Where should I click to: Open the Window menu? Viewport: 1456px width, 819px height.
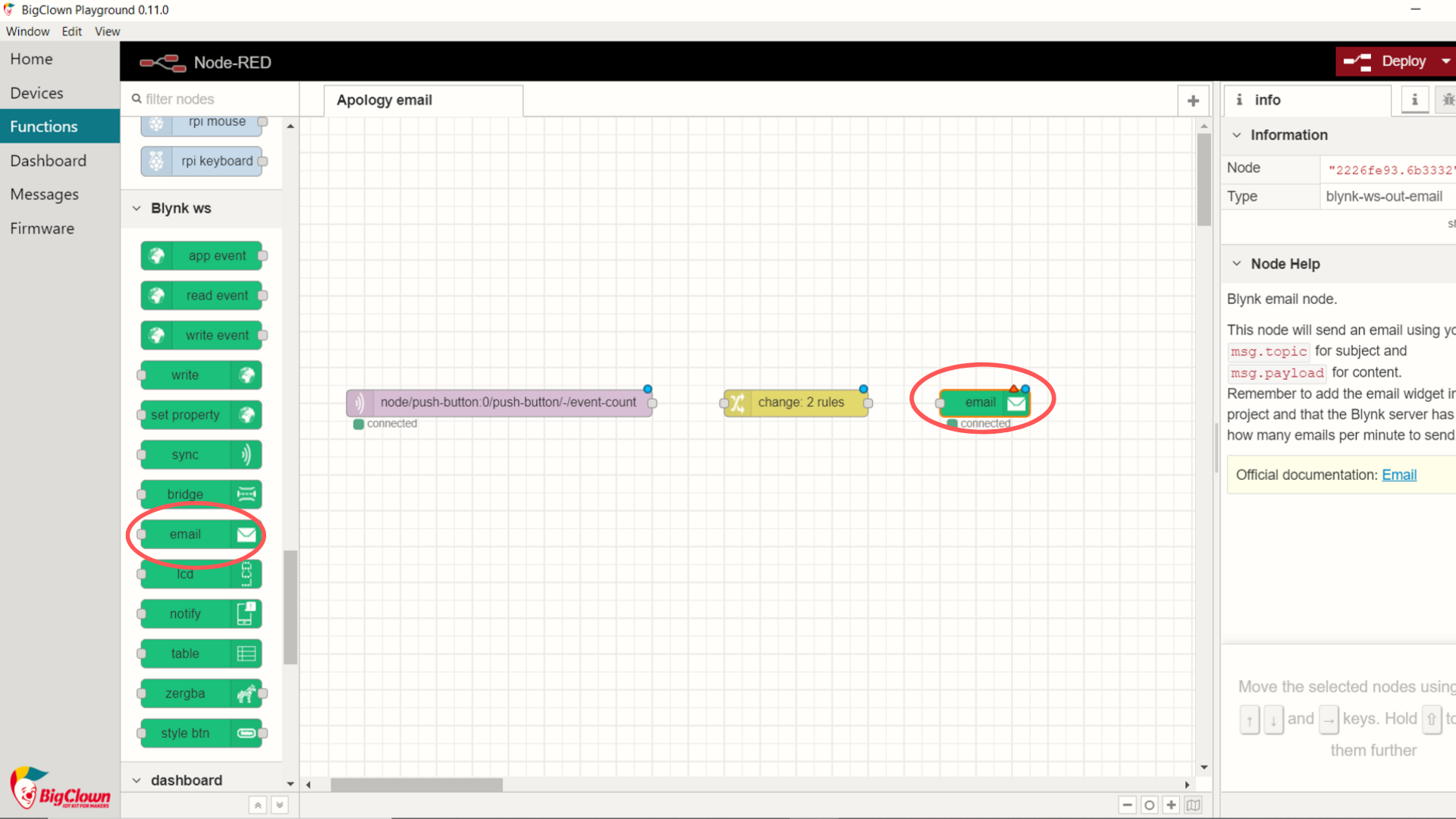(28, 31)
